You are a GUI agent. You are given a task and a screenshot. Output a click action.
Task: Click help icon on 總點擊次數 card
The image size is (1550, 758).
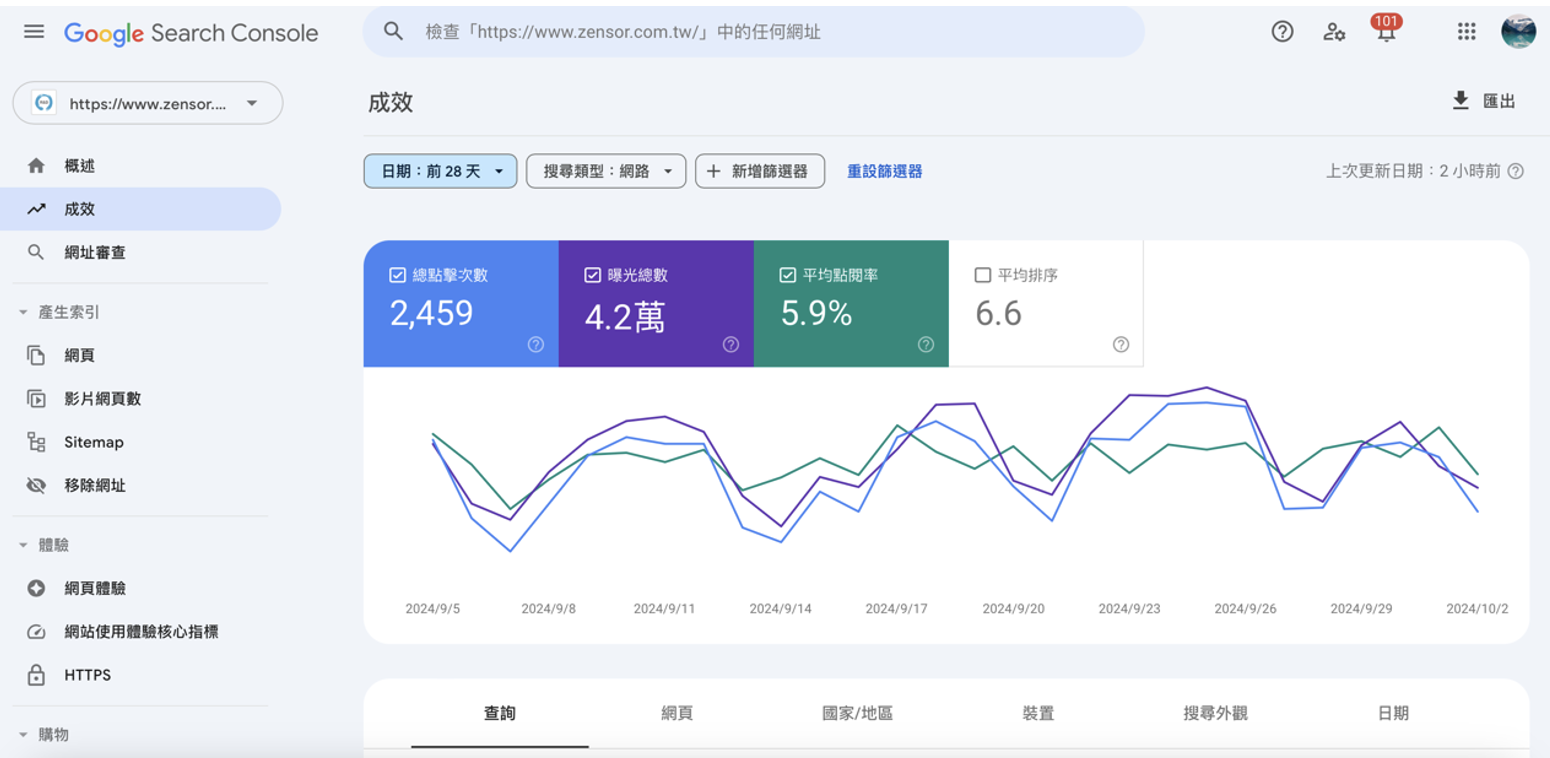pyautogui.click(x=536, y=345)
